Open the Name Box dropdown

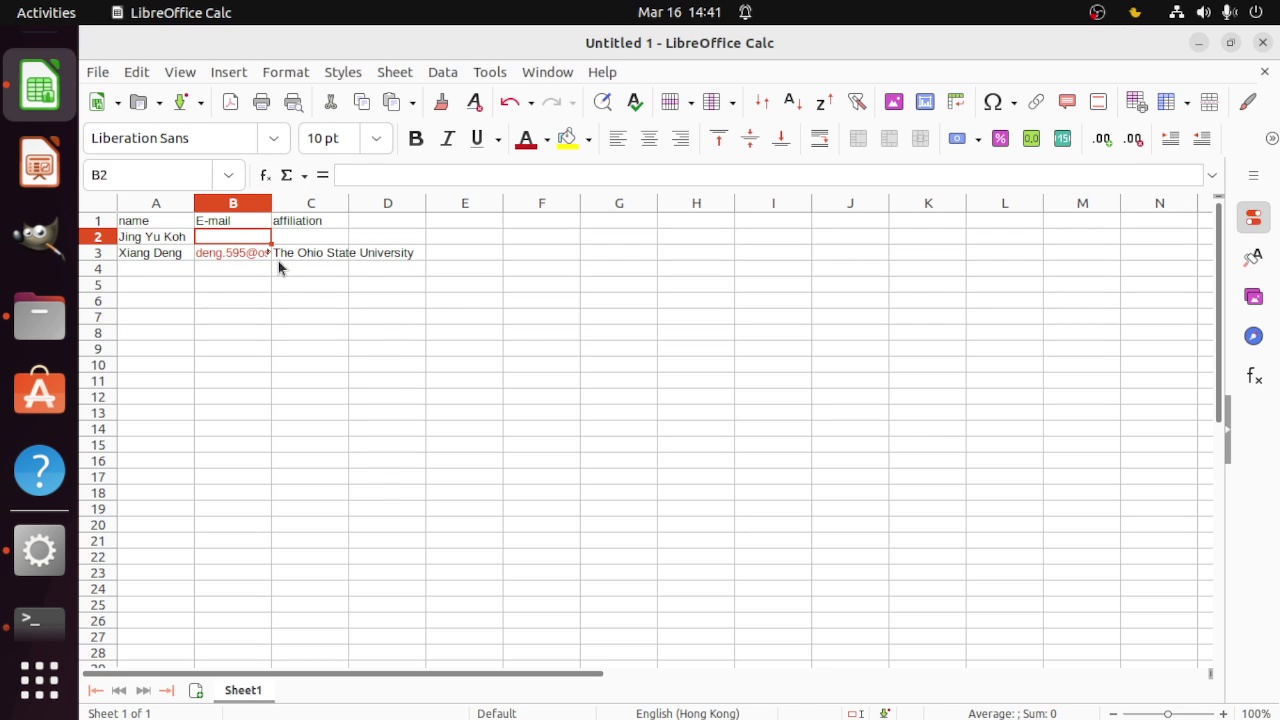tap(229, 175)
